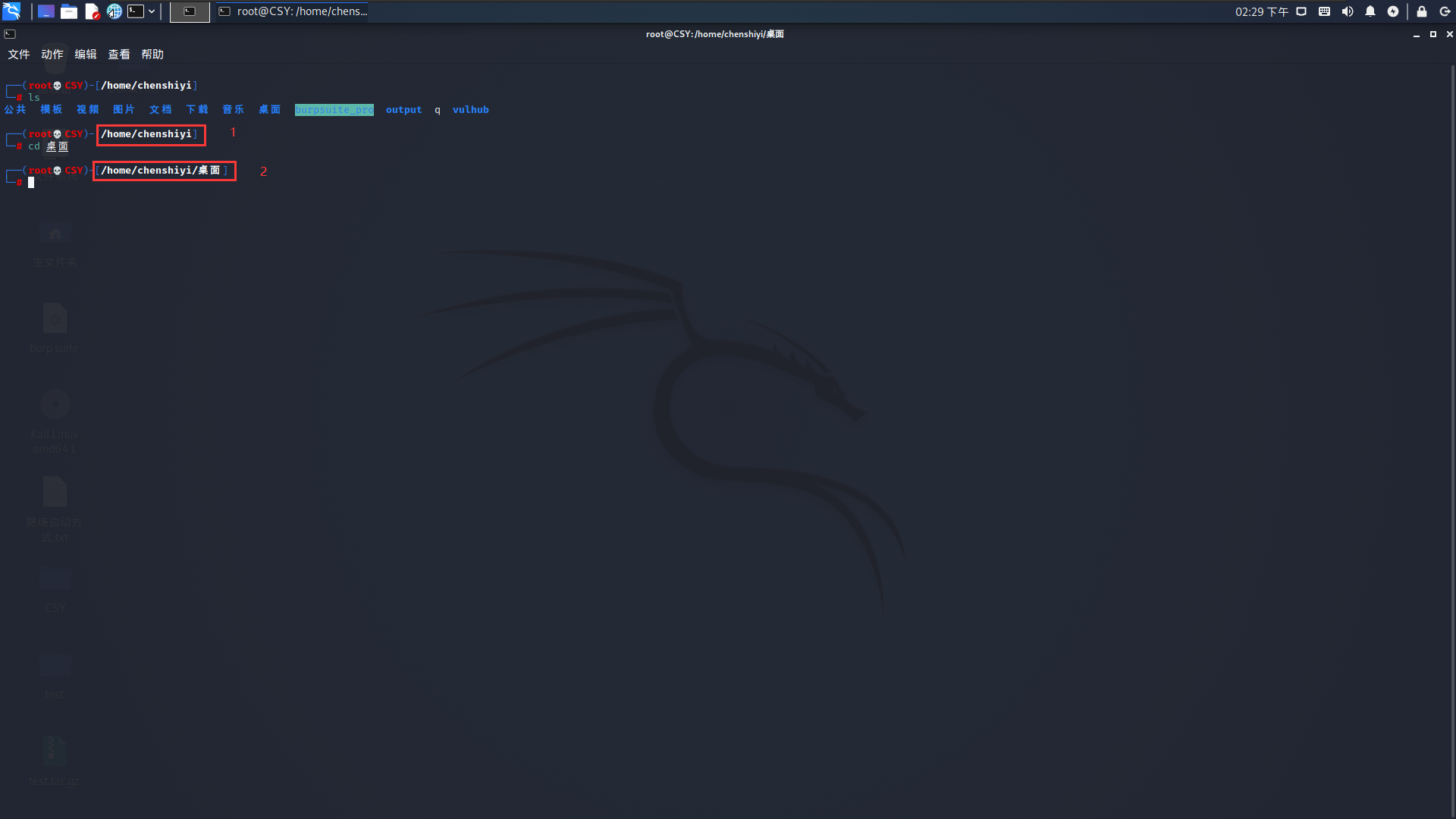Open the file manager from the panel
The image size is (1456, 819).
point(69,11)
